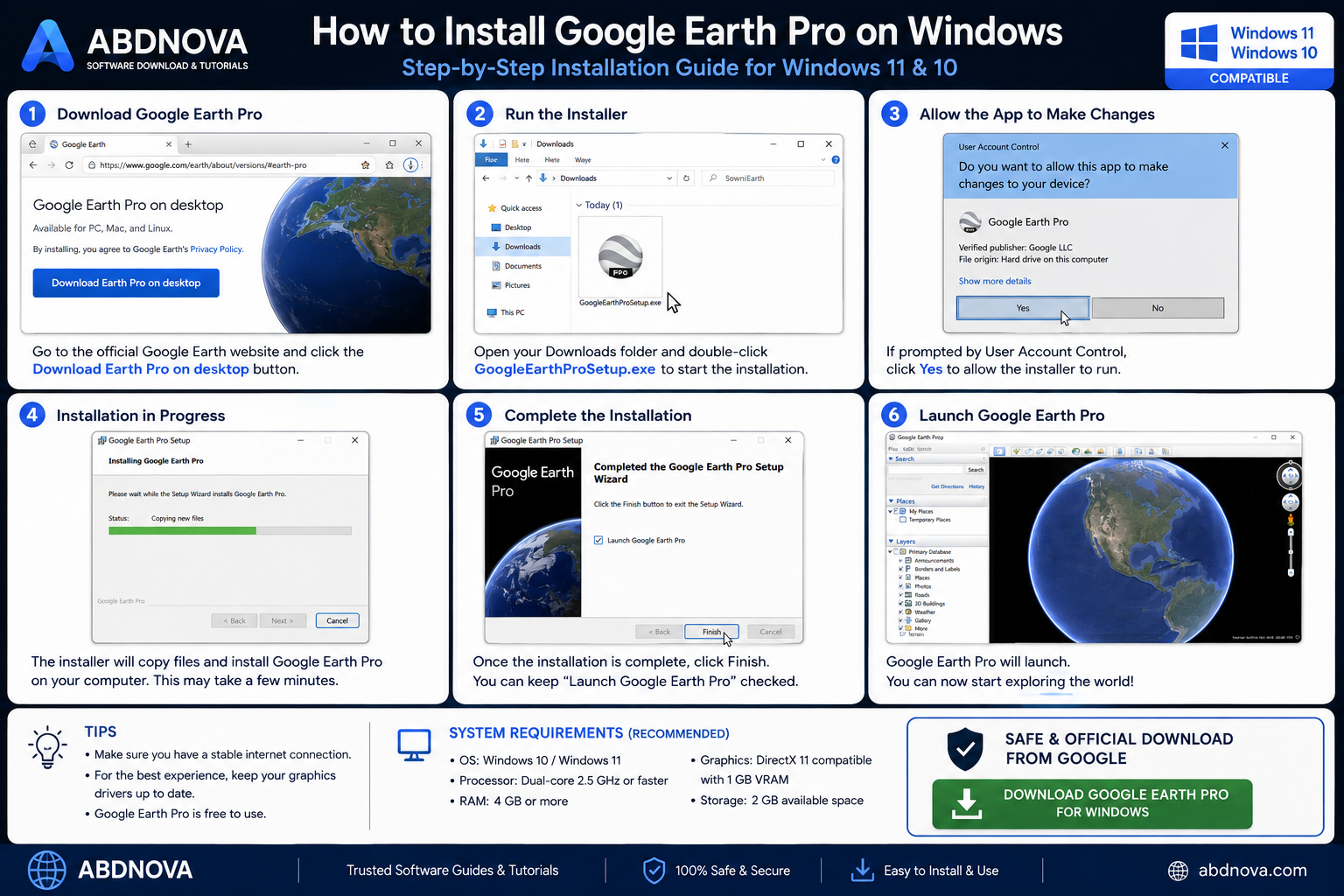Click Finish in setup wizard

pos(711,632)
